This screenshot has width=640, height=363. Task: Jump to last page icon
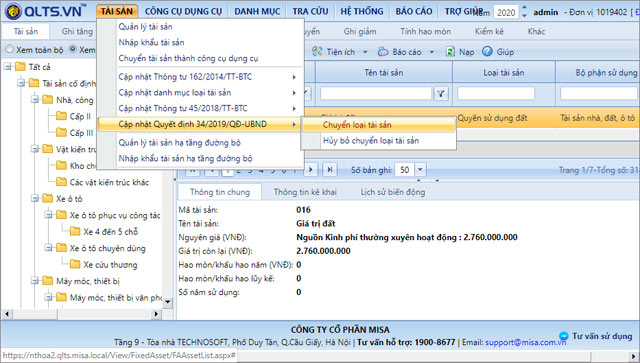[x=330, y=169]
